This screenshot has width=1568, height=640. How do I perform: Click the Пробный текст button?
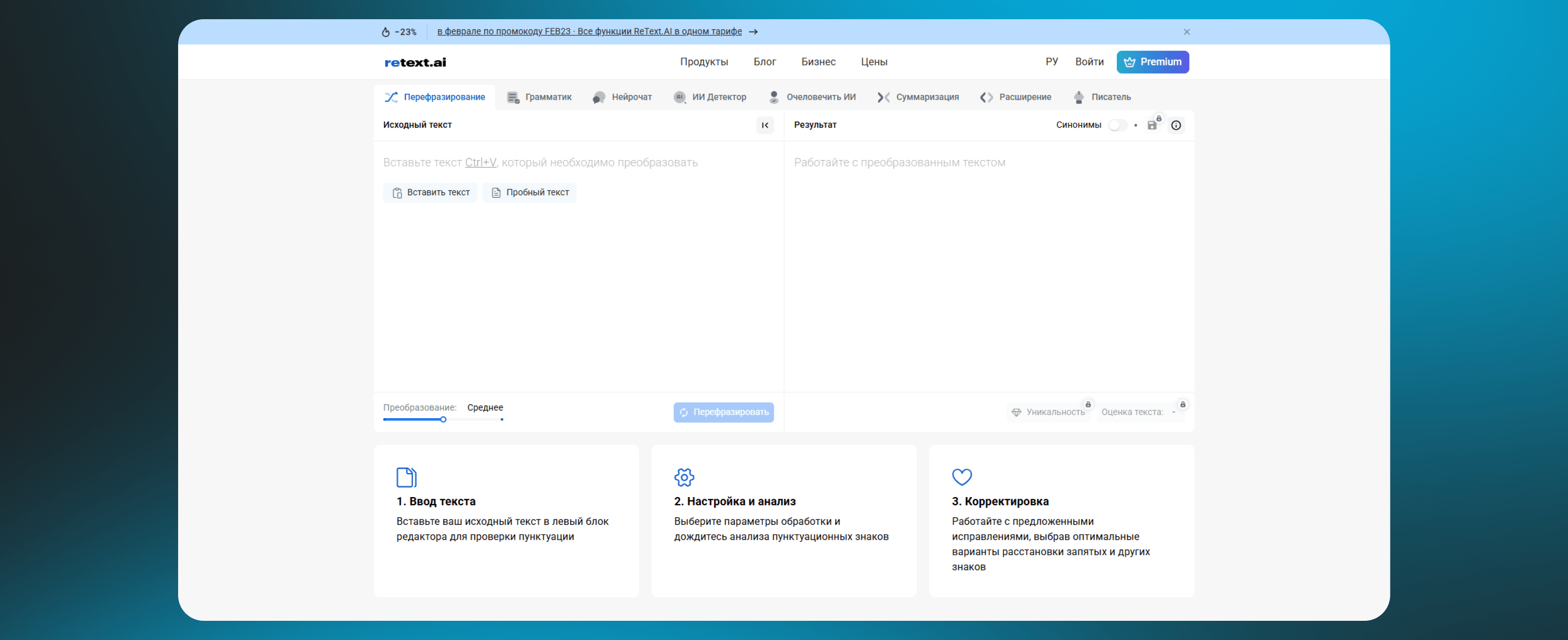point(529,193)
